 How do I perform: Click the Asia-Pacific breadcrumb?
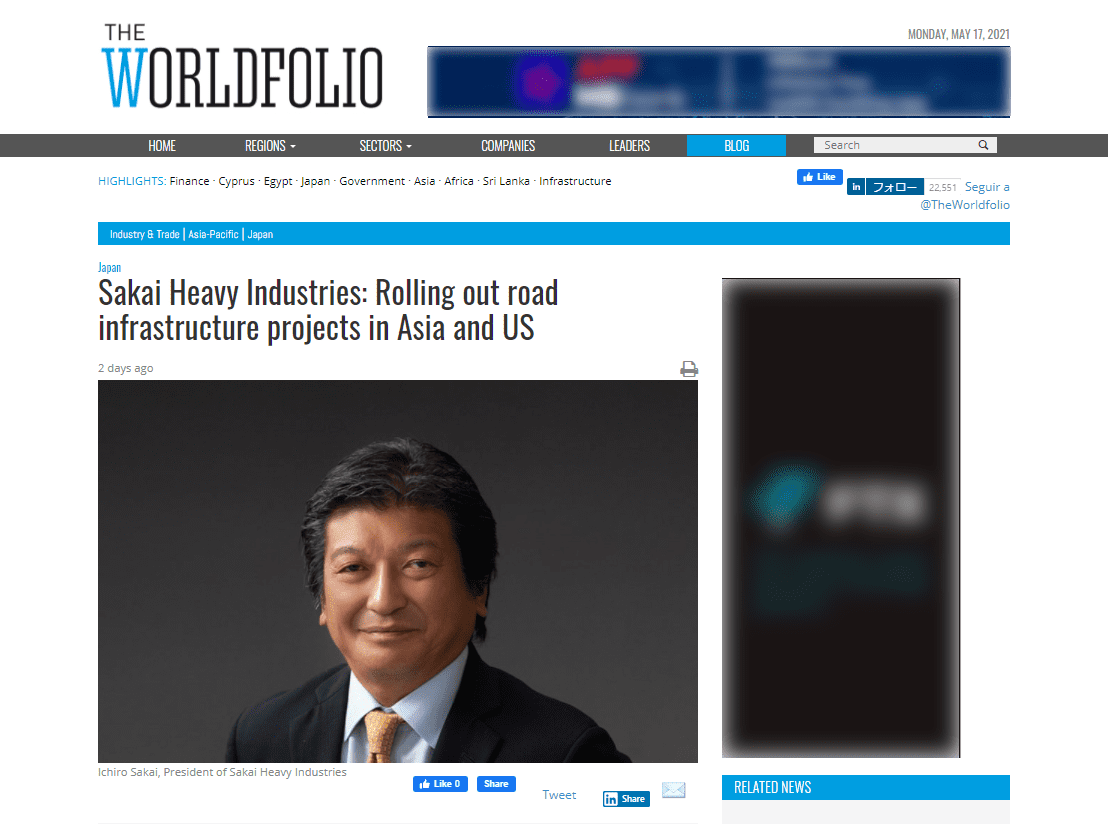pyautogui.click(x=213, y=234)
